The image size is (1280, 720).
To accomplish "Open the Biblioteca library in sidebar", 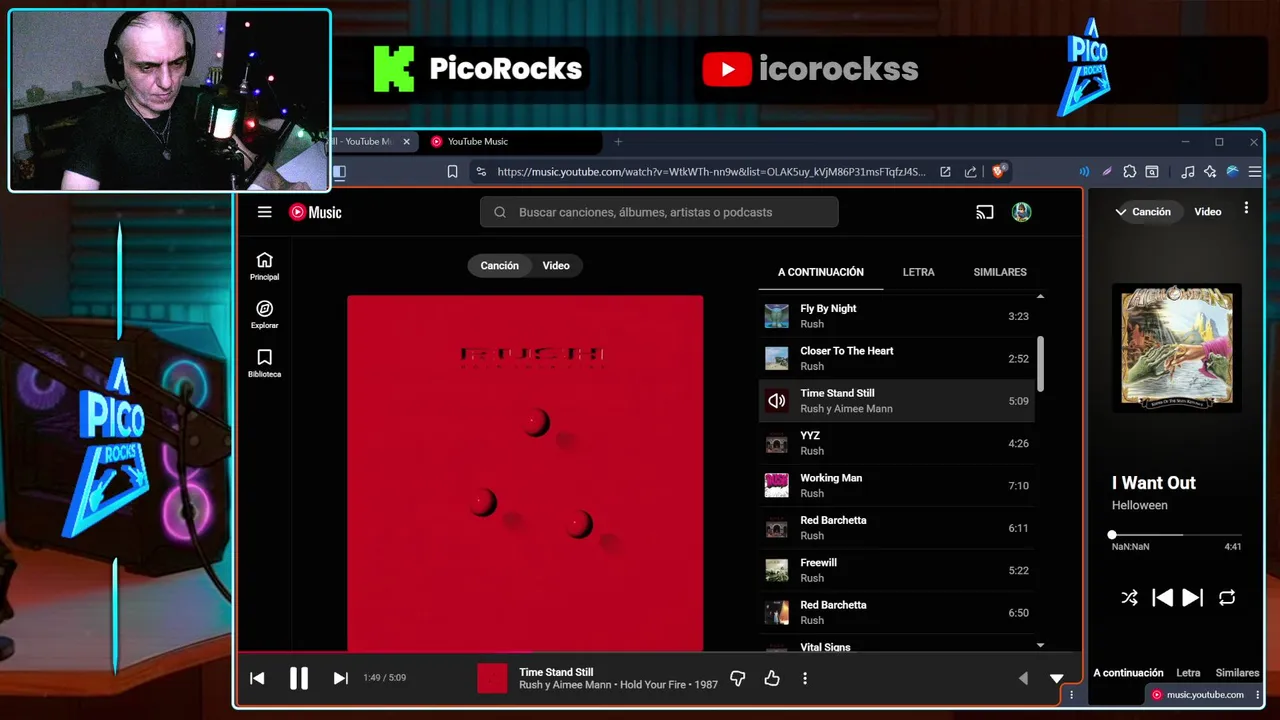I will coord(264,363).
